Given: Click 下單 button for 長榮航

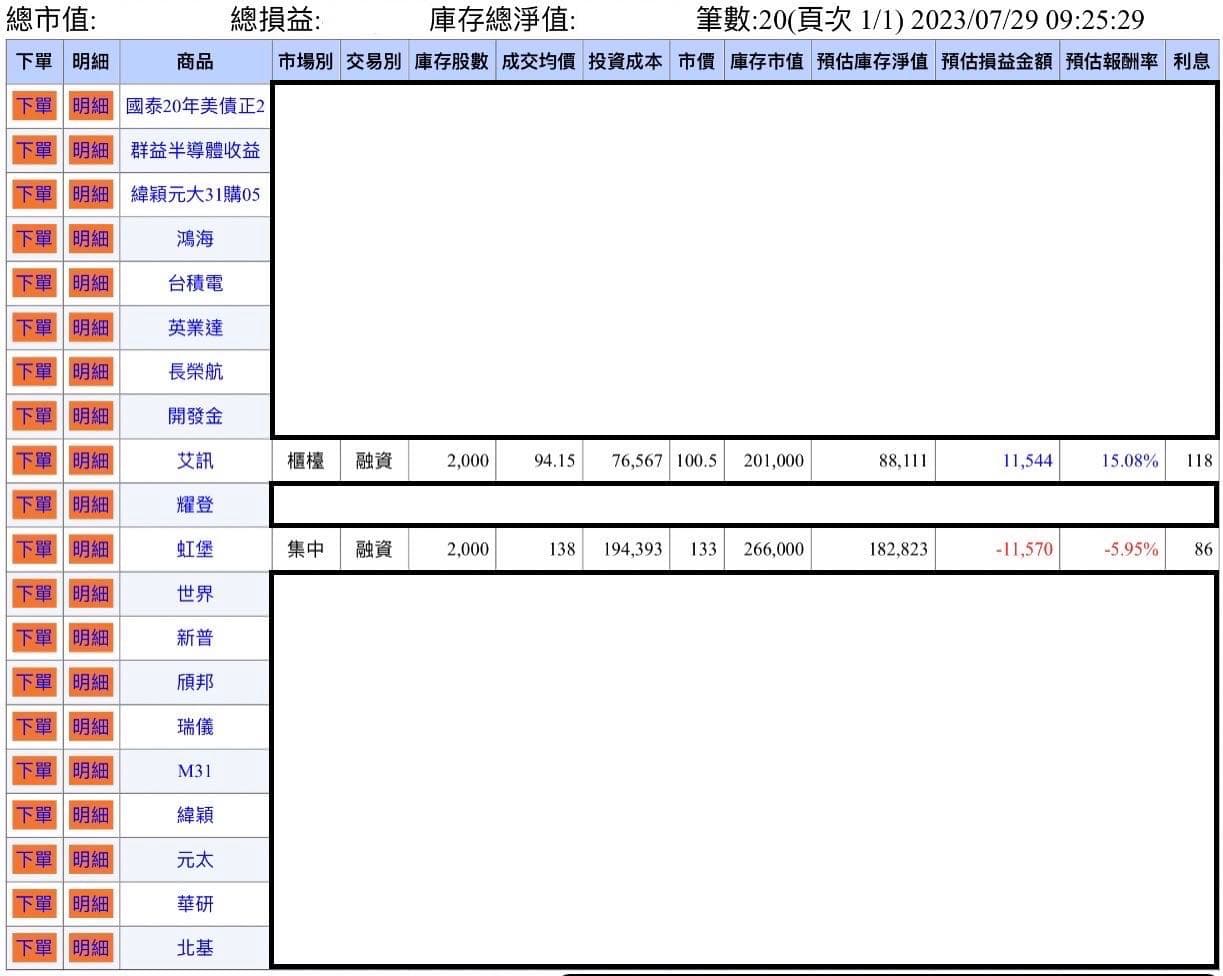Looking at the screenshot, I should click(33, 371).
